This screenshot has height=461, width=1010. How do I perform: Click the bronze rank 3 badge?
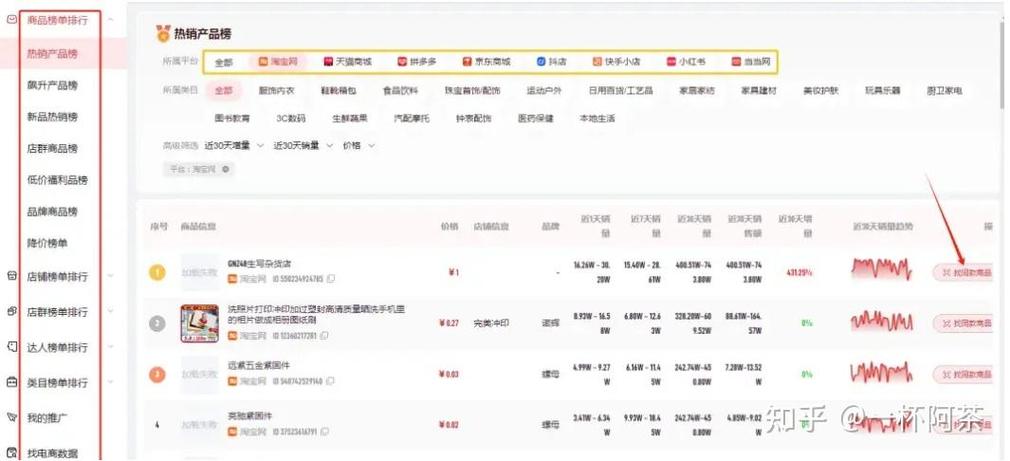(x=157, y=374)
